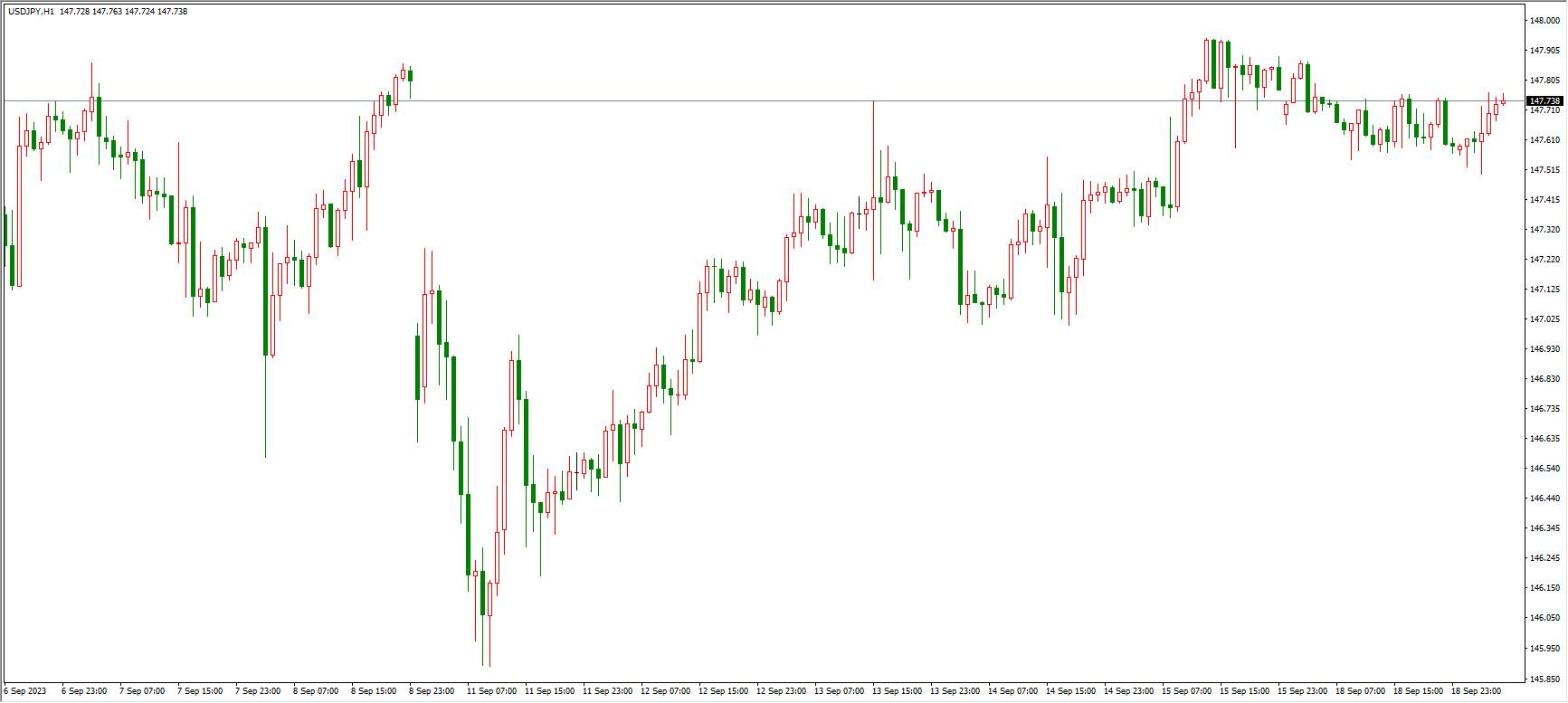This screenshot has width=1568, height=703.
Task: Click the 14 Sep 07:00 time label
Action: pyautogui.click(x=1012, y=691)
